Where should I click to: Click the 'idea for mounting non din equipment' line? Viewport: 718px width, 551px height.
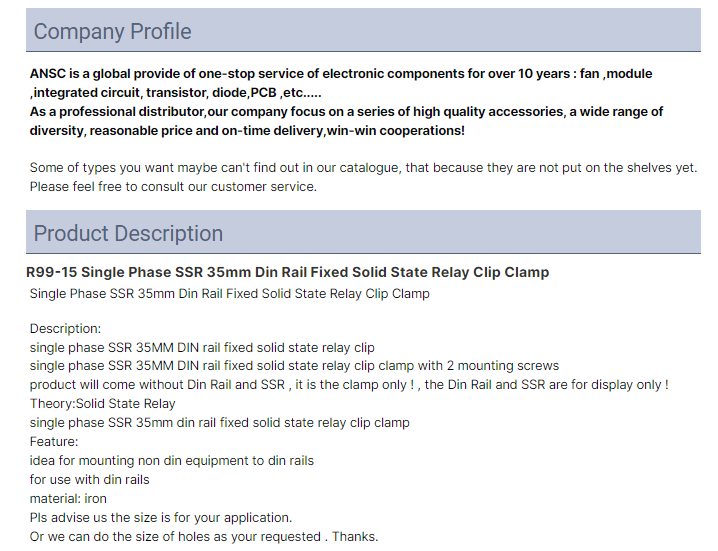(172, 461)
